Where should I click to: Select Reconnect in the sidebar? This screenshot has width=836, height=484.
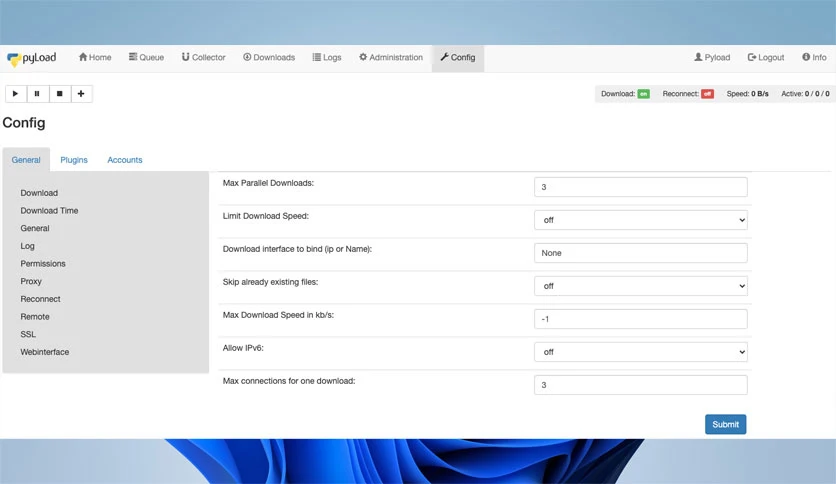point(40,299)
